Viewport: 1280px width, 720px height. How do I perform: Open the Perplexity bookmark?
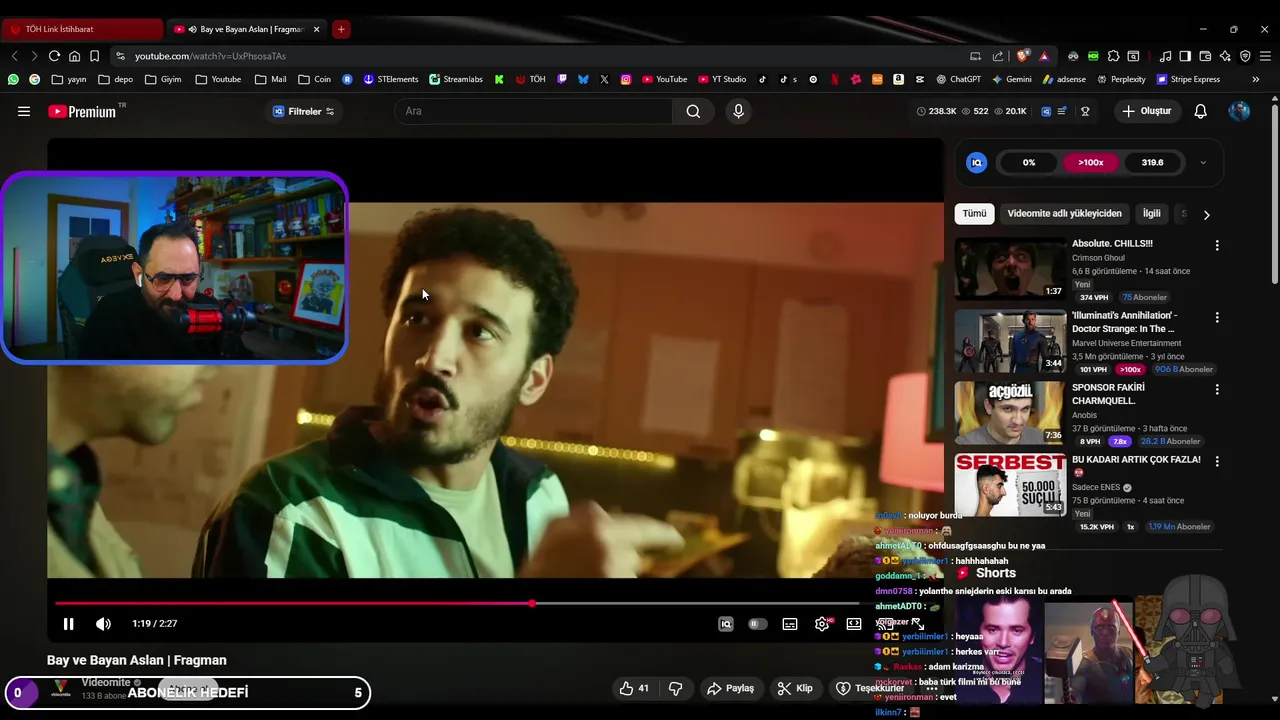click(x=1121, y=79)
